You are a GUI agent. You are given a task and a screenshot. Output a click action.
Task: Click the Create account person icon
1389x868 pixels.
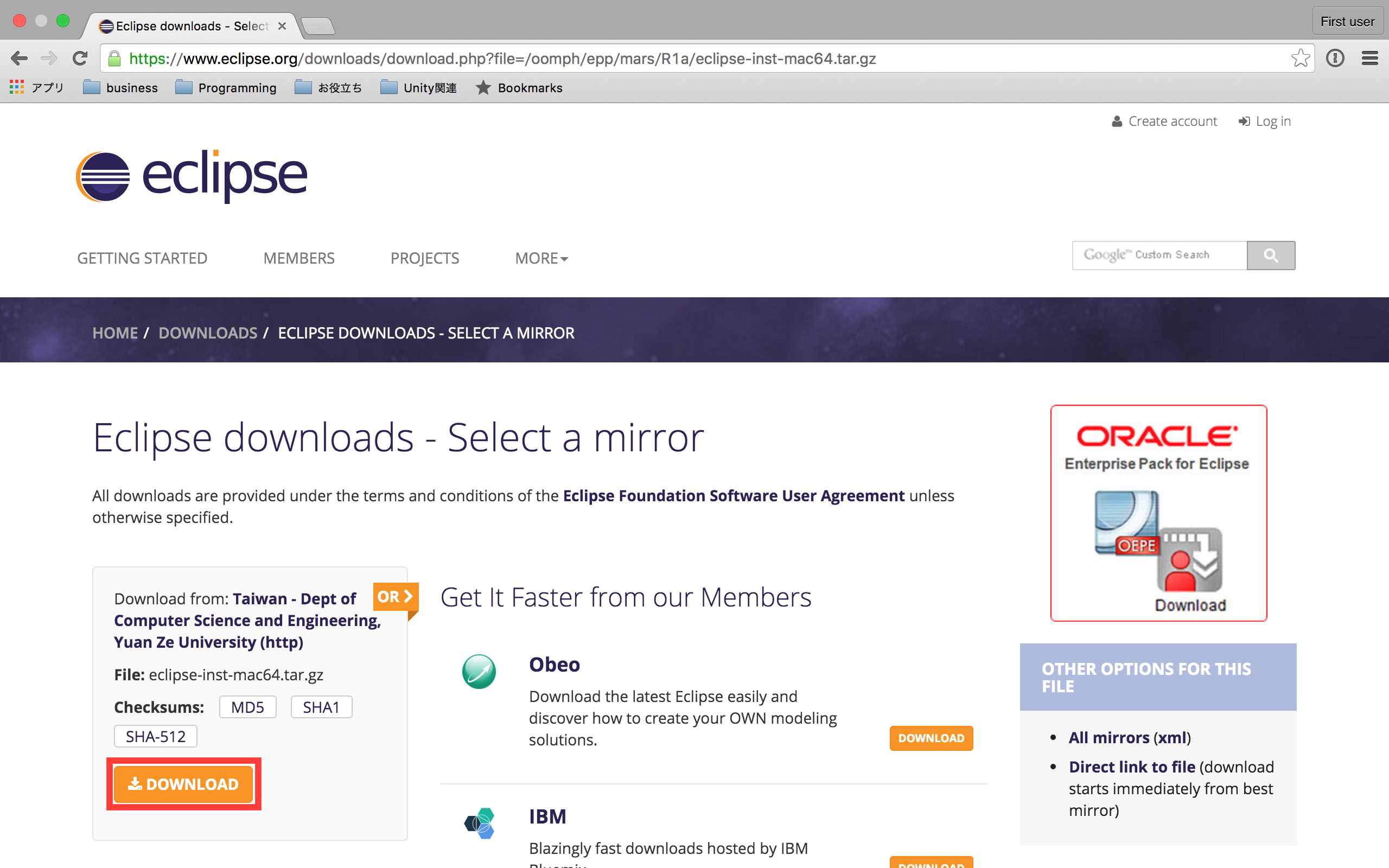pos(1117,121)
